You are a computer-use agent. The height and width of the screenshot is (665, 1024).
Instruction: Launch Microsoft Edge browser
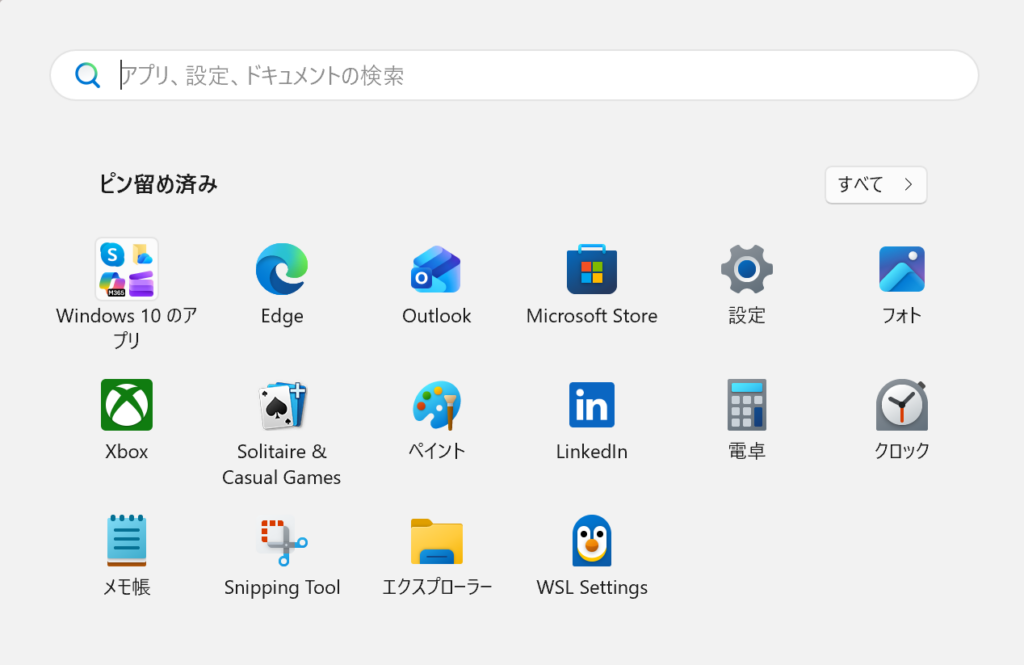[282, 270]
